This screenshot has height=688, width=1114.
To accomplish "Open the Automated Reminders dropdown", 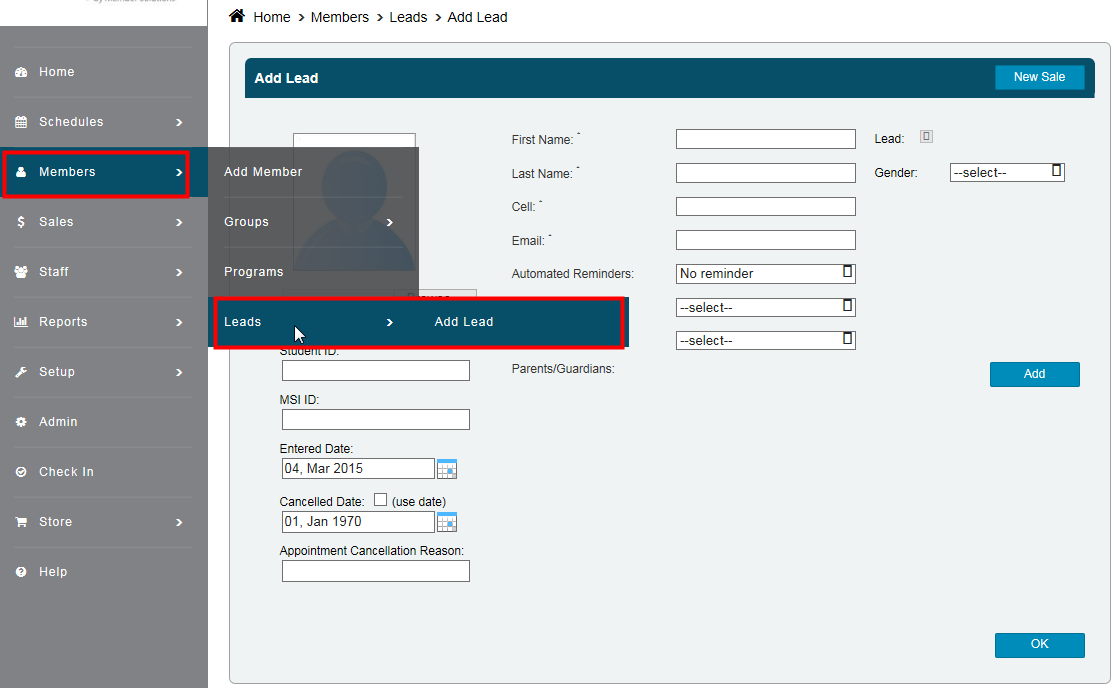I will (x=765, y=273).
